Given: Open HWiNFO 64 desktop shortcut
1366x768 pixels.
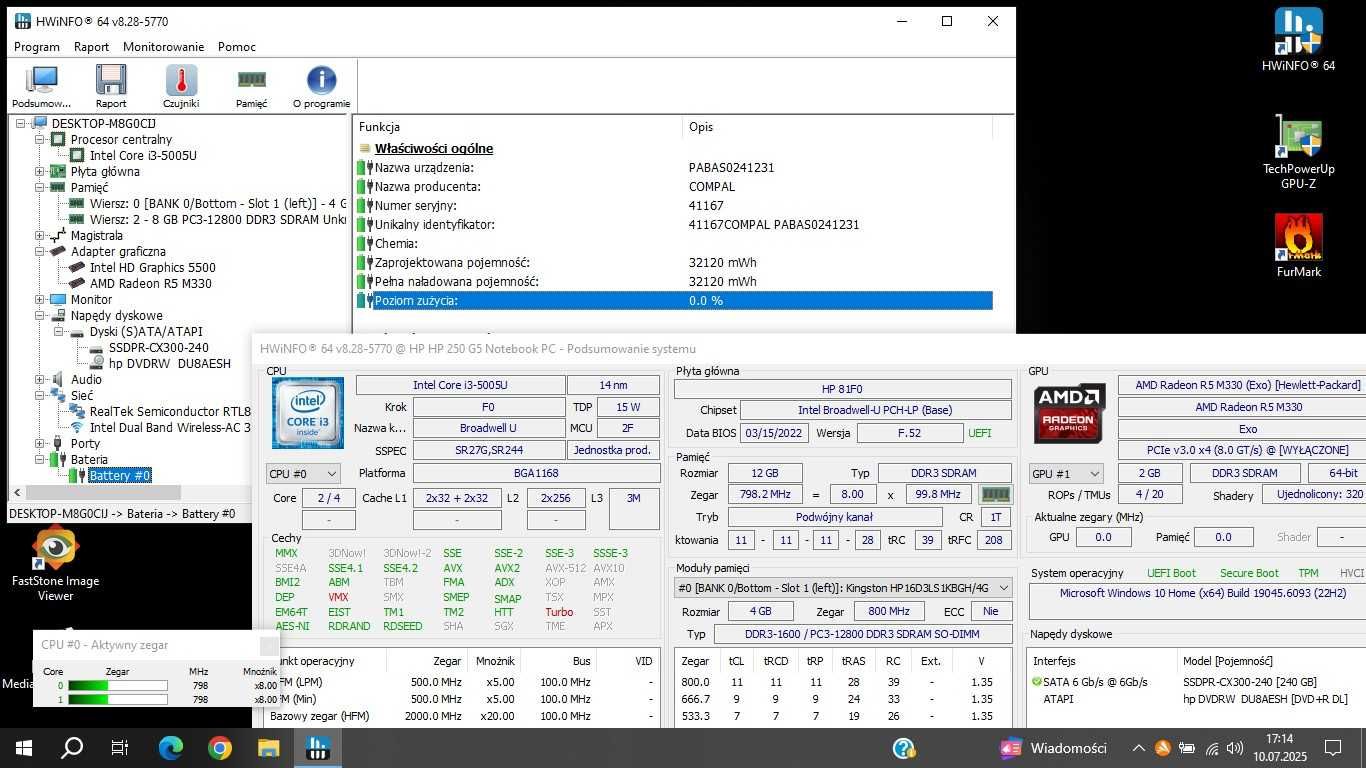Looking at the screenshot, I should 1298,40.
